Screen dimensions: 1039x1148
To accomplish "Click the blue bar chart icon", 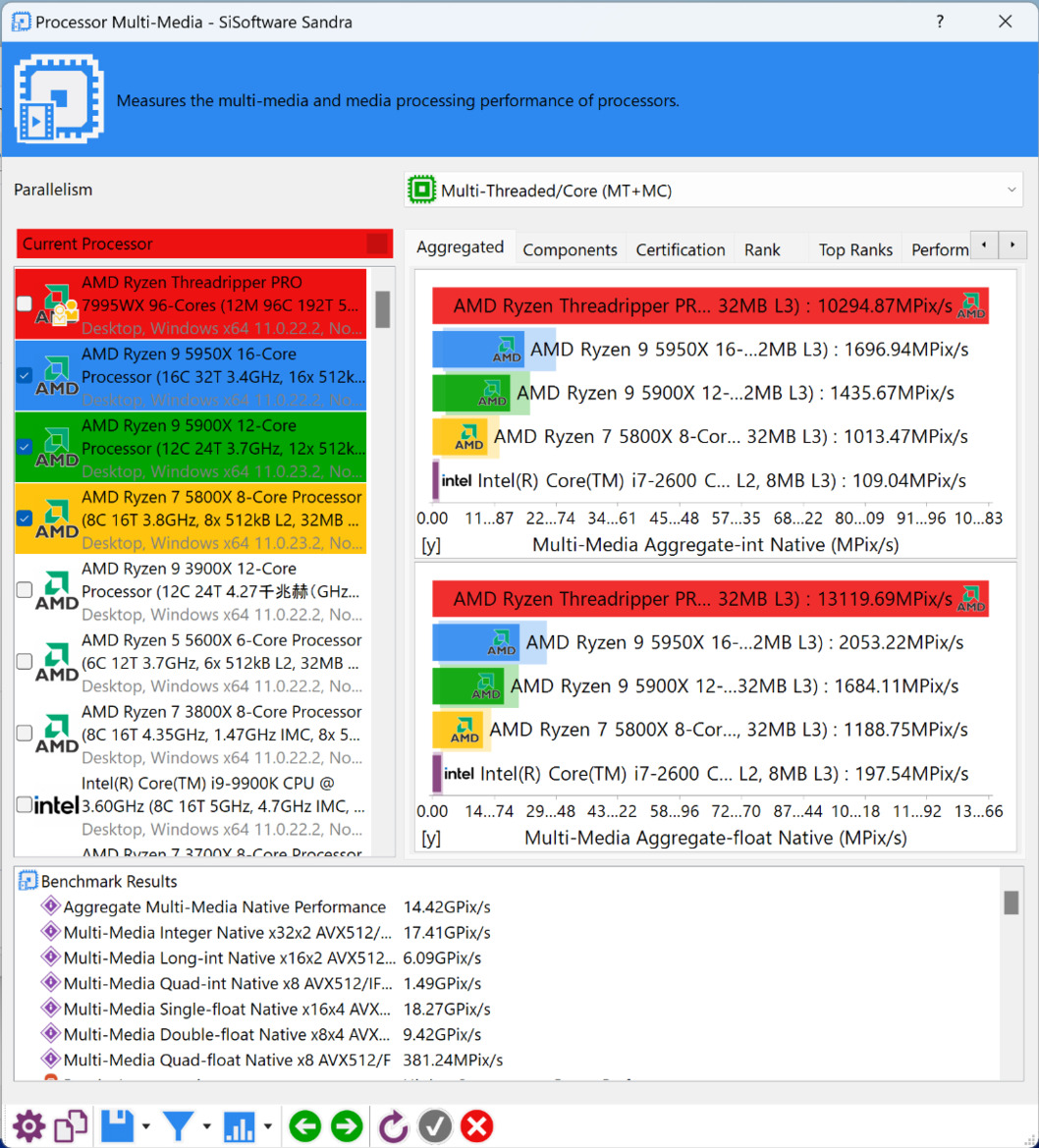I will point(240,1126).
